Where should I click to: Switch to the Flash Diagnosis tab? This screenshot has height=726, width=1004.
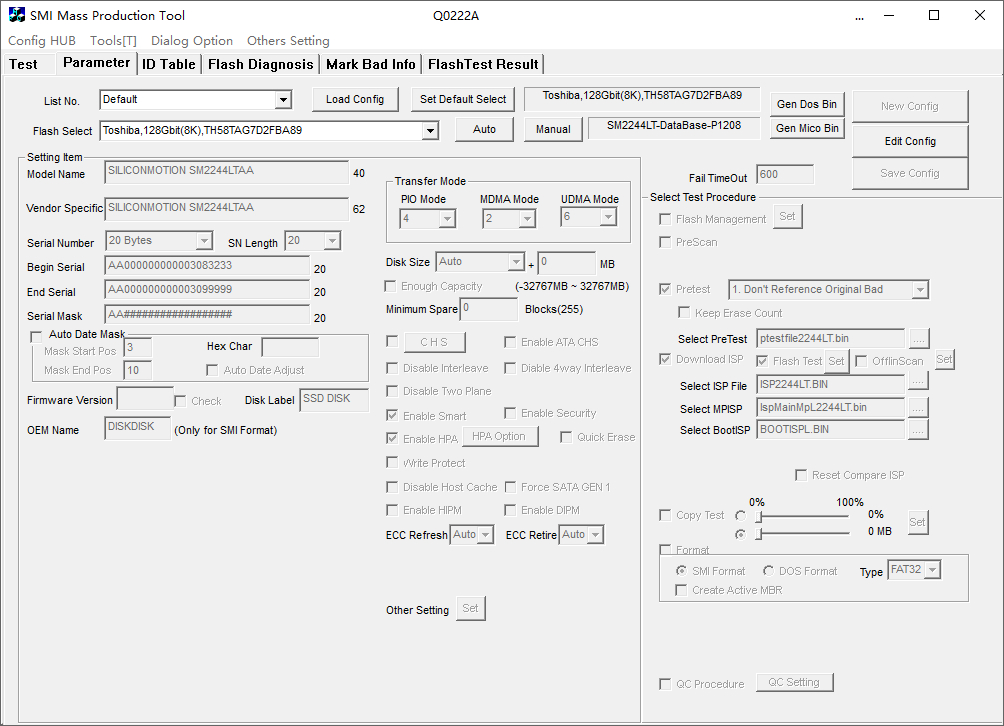260,64
